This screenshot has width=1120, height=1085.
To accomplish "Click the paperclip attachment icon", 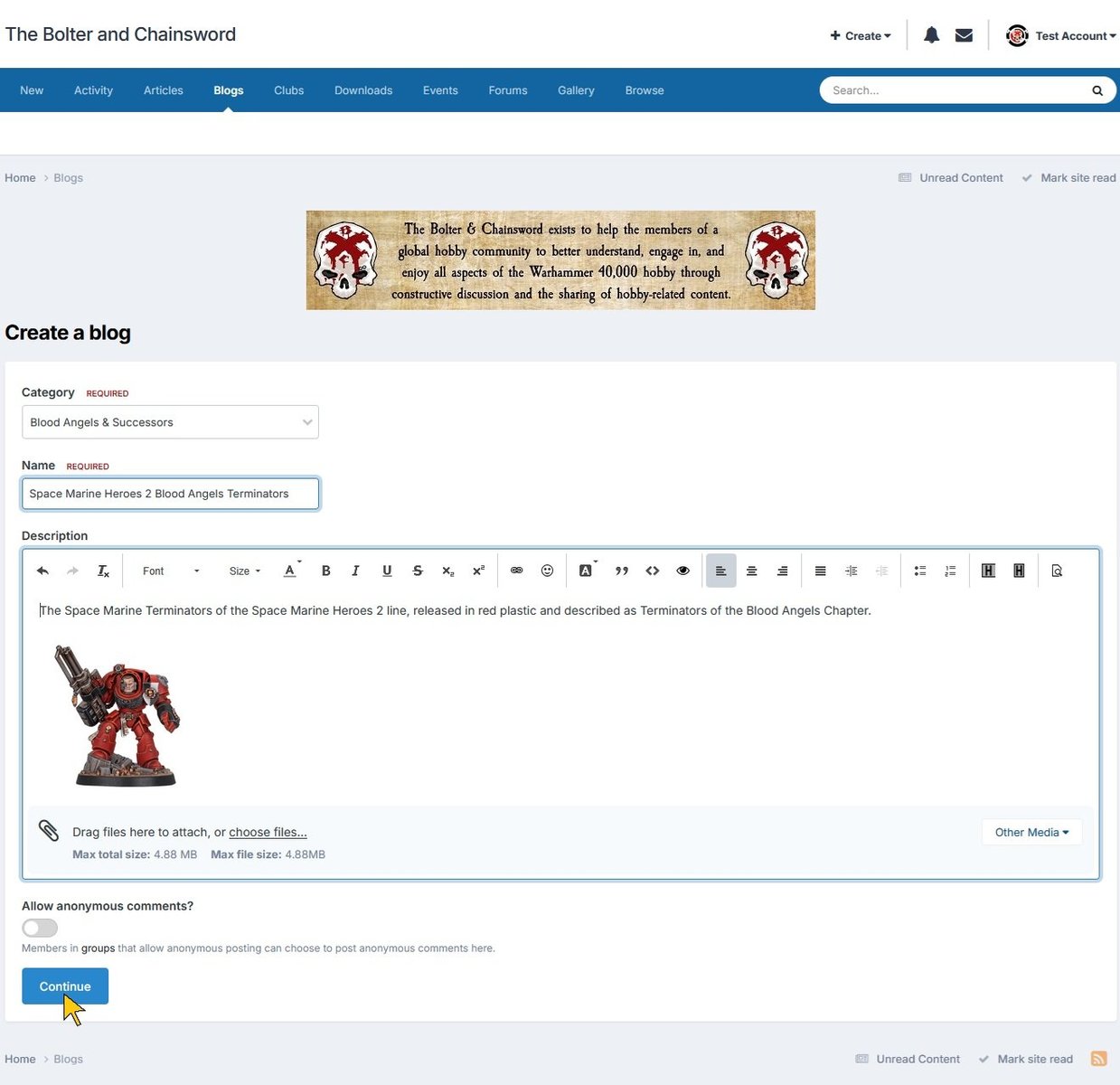I will point(49,830).
